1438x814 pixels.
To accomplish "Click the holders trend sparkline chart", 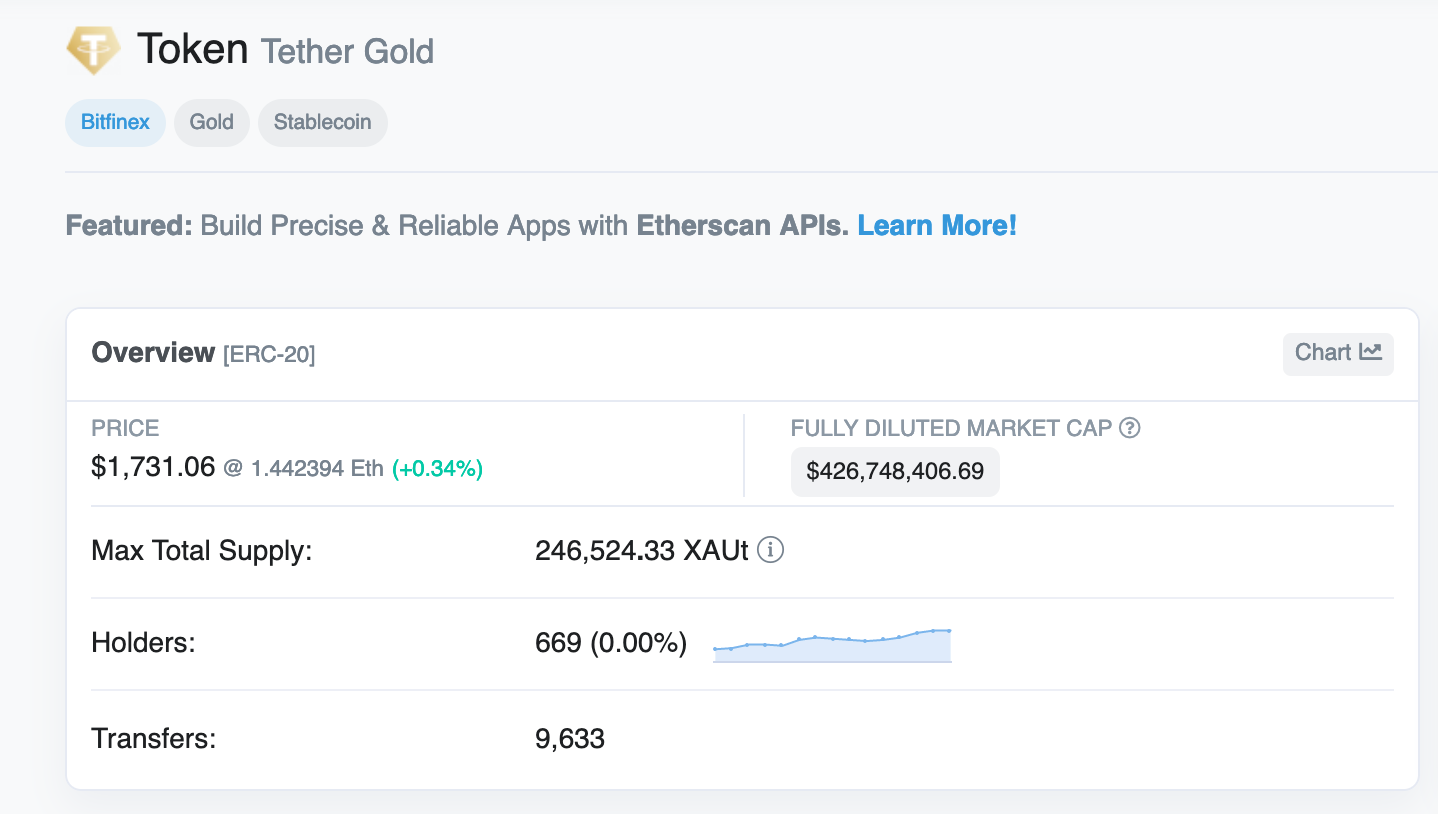I will coord(832,645).
